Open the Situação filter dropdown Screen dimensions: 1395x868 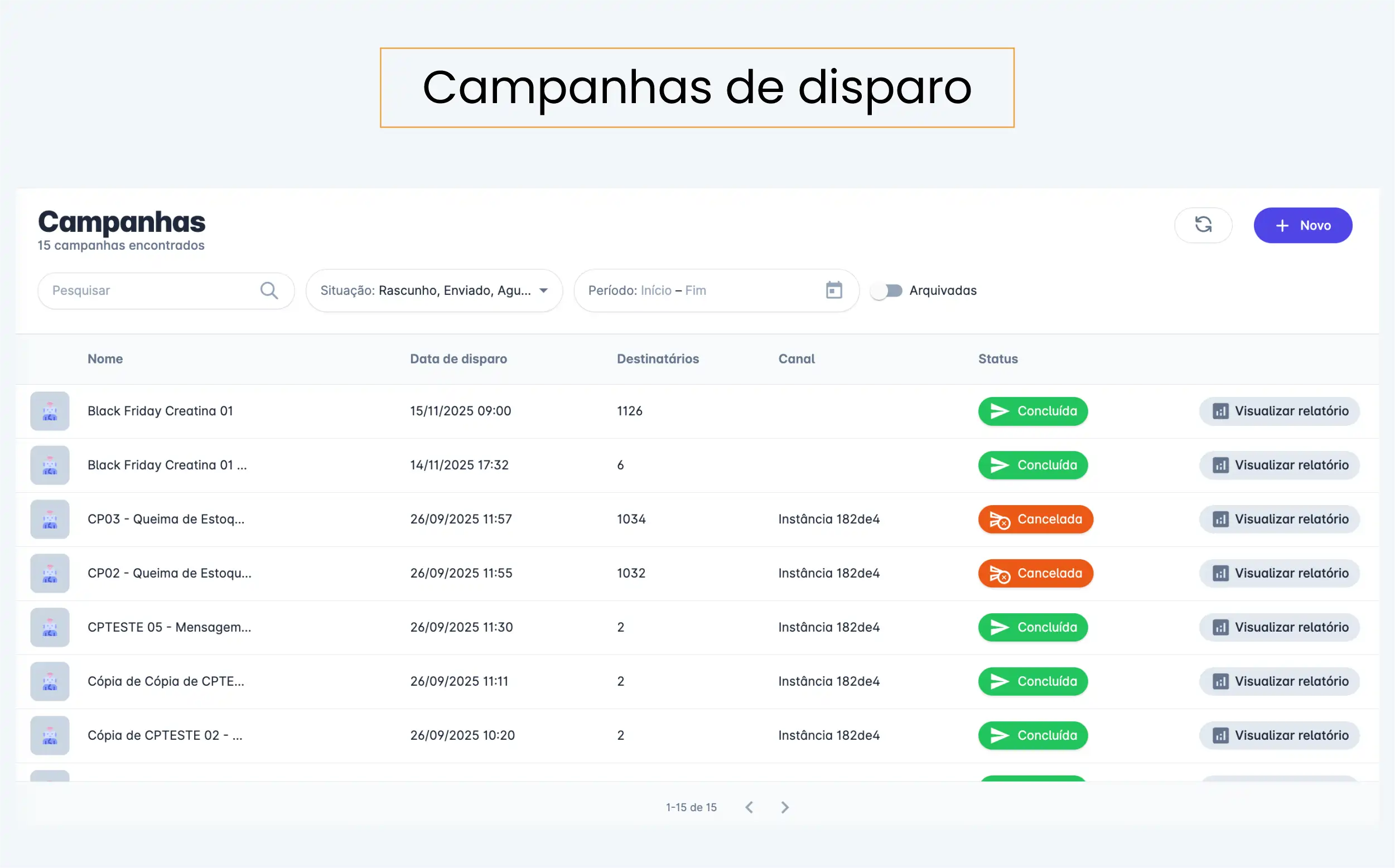click(434, 290)
